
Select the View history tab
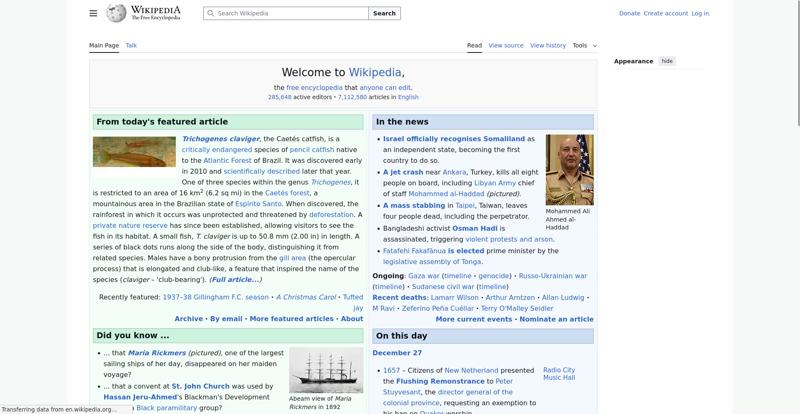coord(547,45)
